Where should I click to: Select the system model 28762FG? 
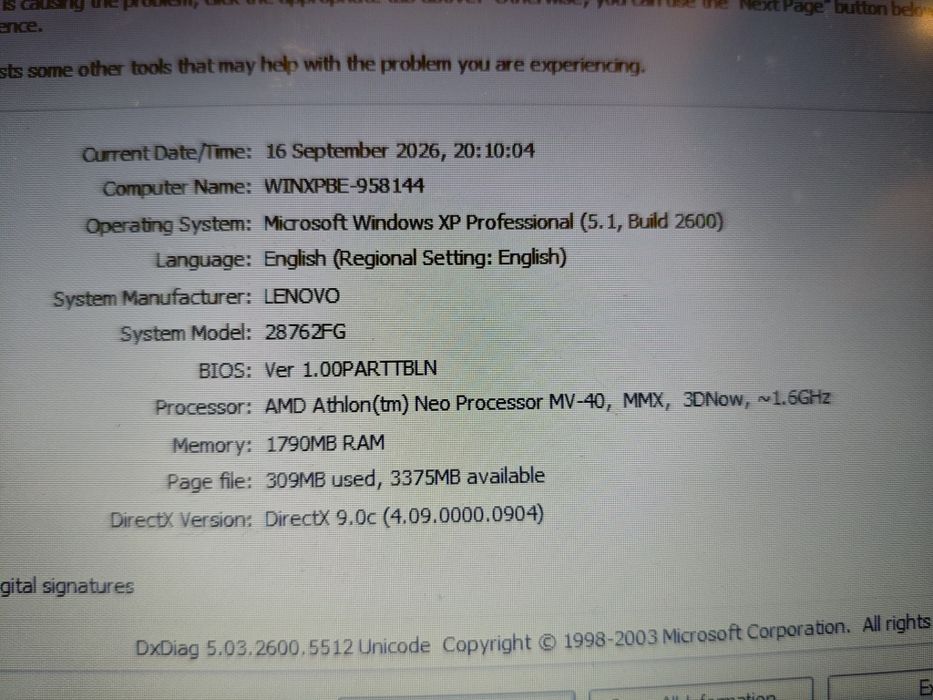click(305, 332)
